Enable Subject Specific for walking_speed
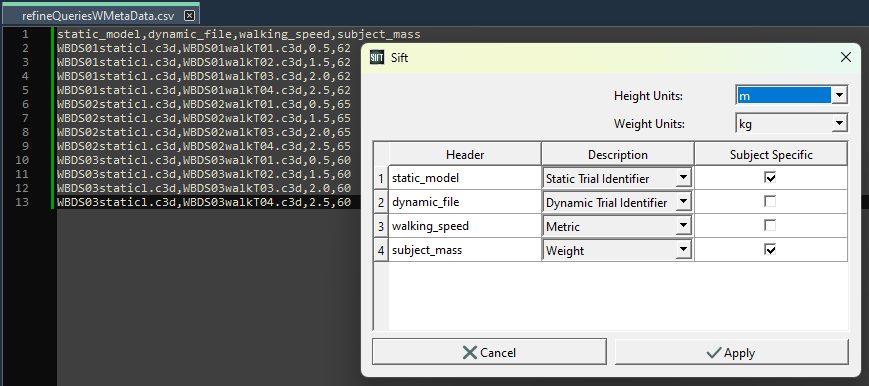Viewport: 869px width, 386px height. click(770, 226)
